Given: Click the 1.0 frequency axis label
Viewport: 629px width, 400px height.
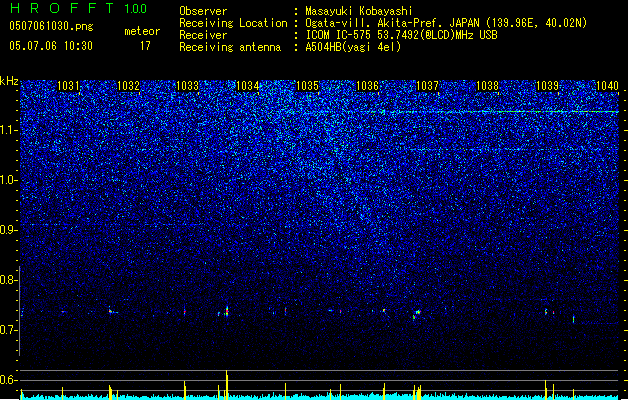Looking at the screenshot, I should tap(8, 180).
